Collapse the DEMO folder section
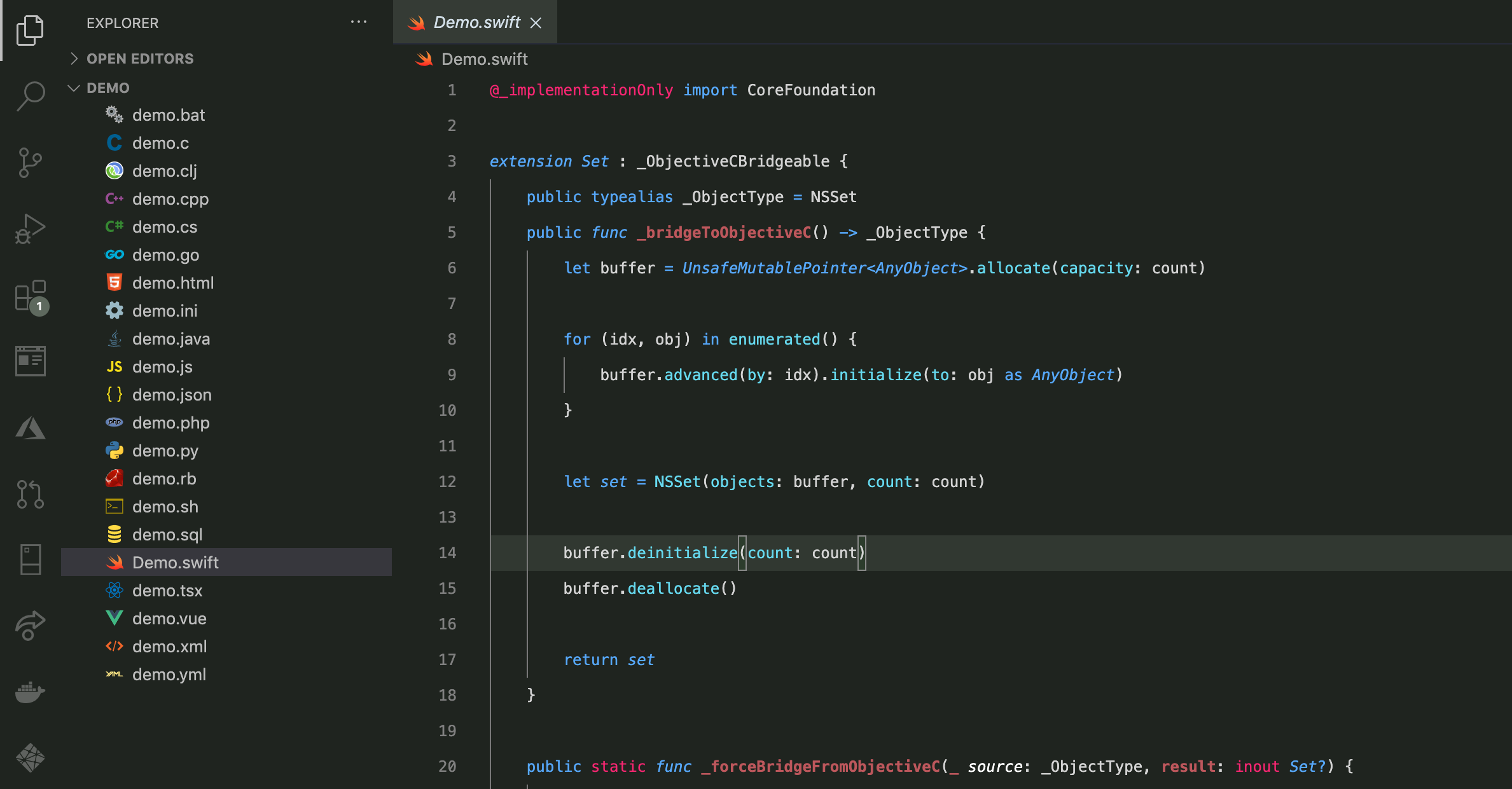This screenshot has width=1512, height=789. point(108,88)
